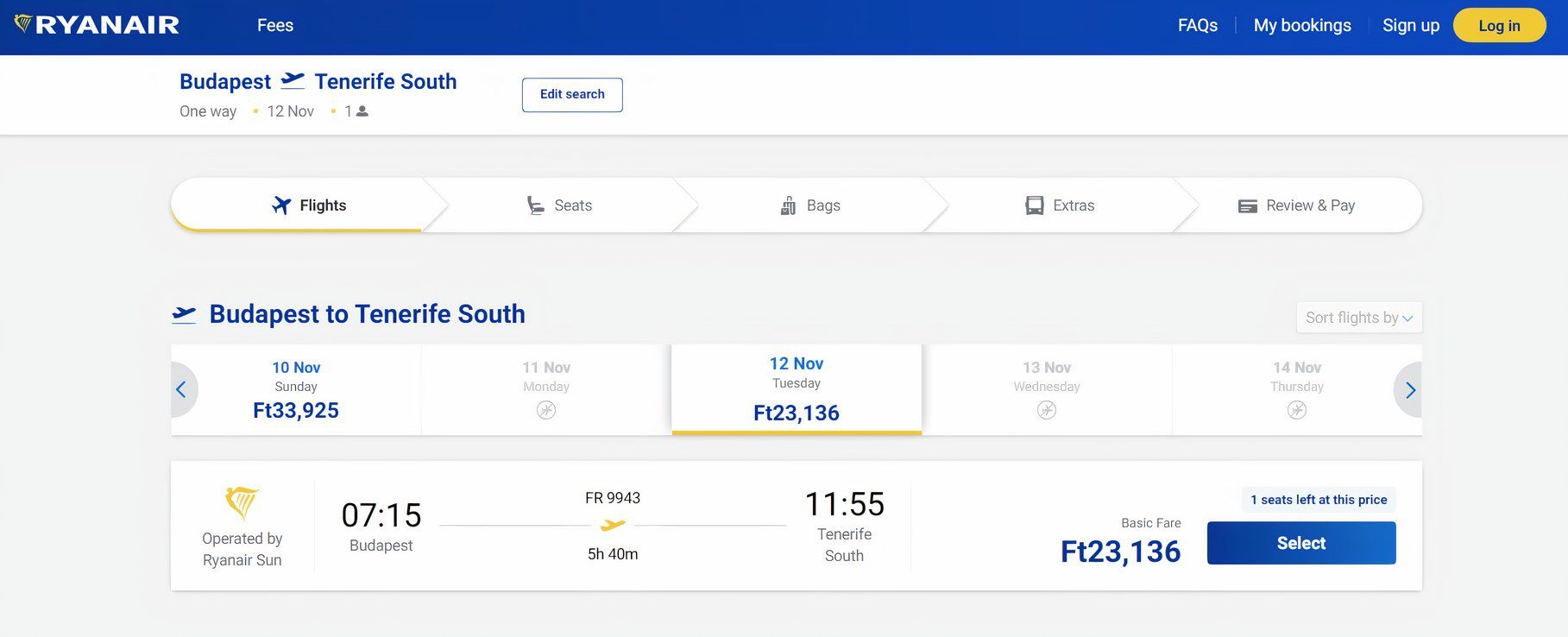Image resolution: width=1568 pixels, height=637 pixels.
Task: Click the bus icon in Extras step
Action: [x=1034, y=205]
